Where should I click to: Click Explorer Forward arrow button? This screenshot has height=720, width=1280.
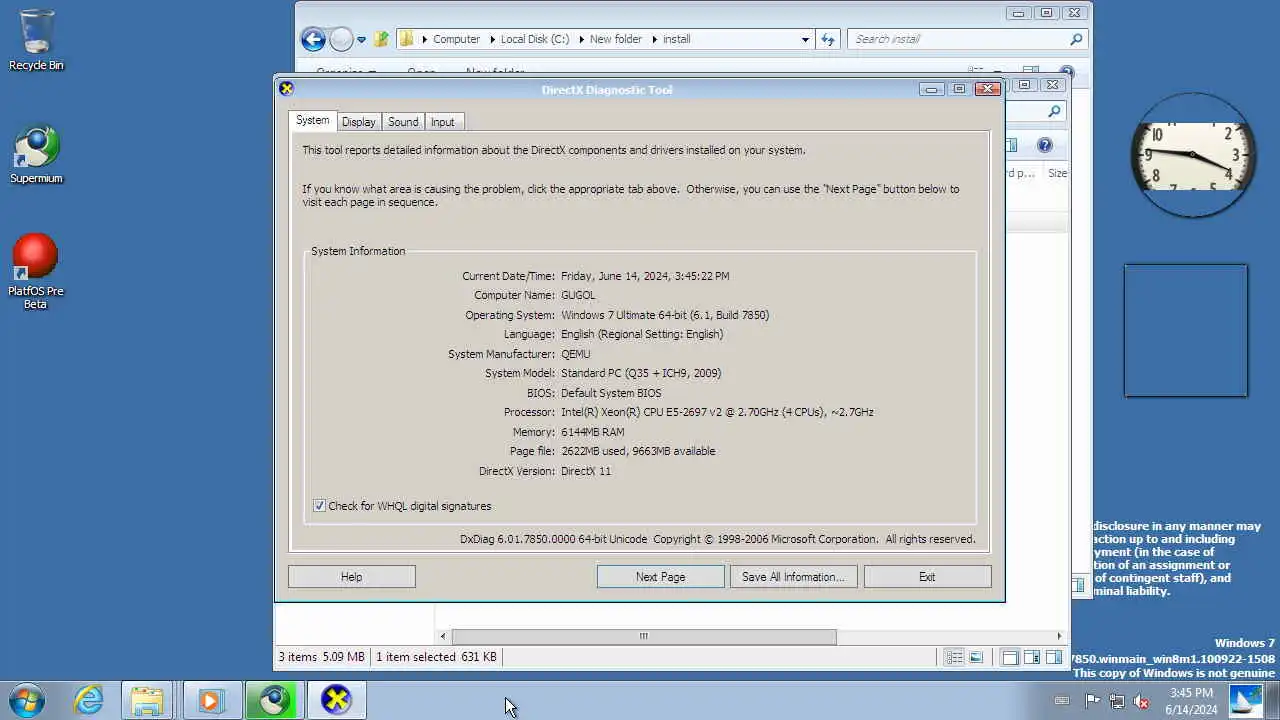click(341, 39)
